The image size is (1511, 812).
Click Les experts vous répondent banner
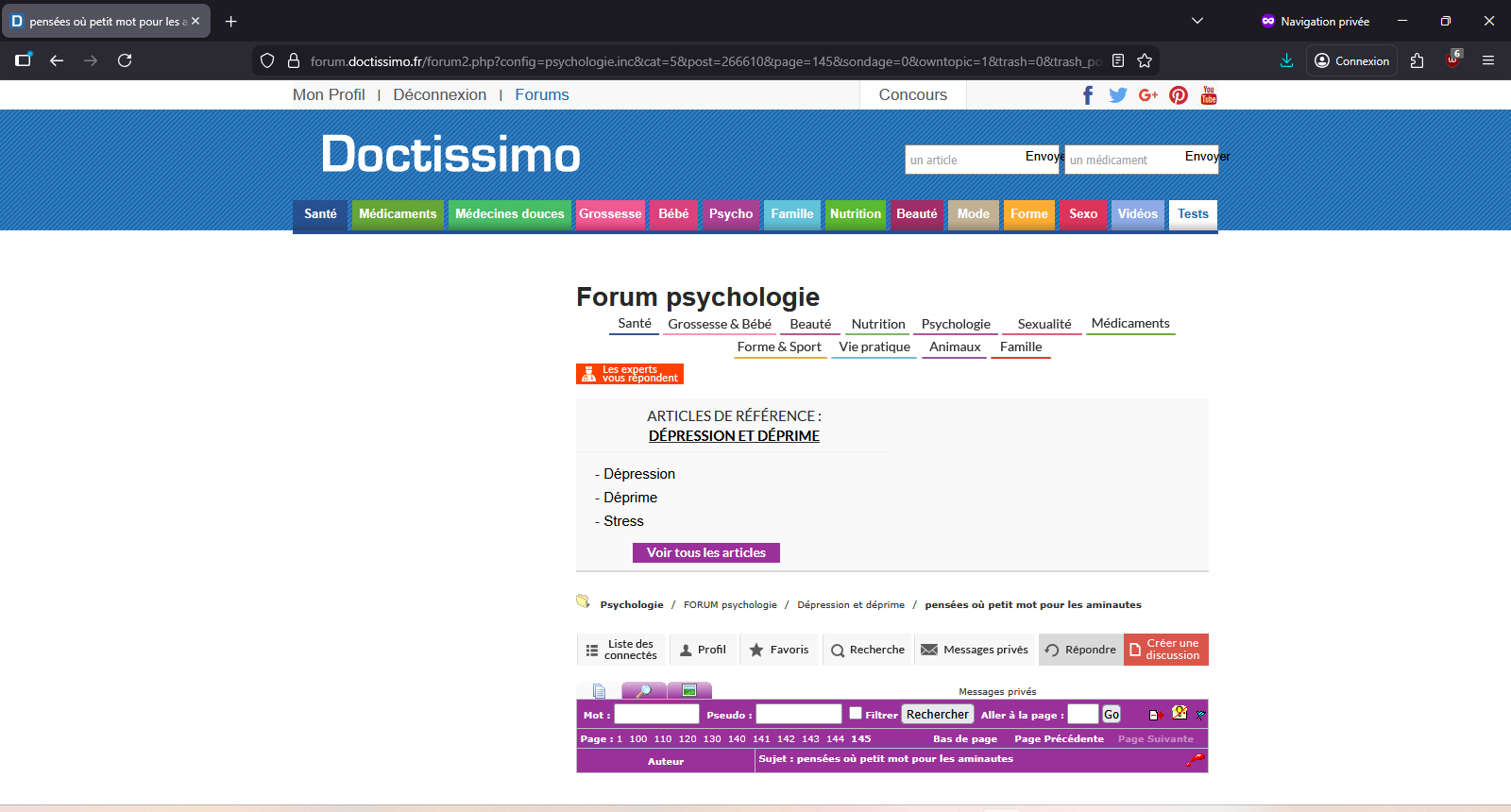coord(630,374)
